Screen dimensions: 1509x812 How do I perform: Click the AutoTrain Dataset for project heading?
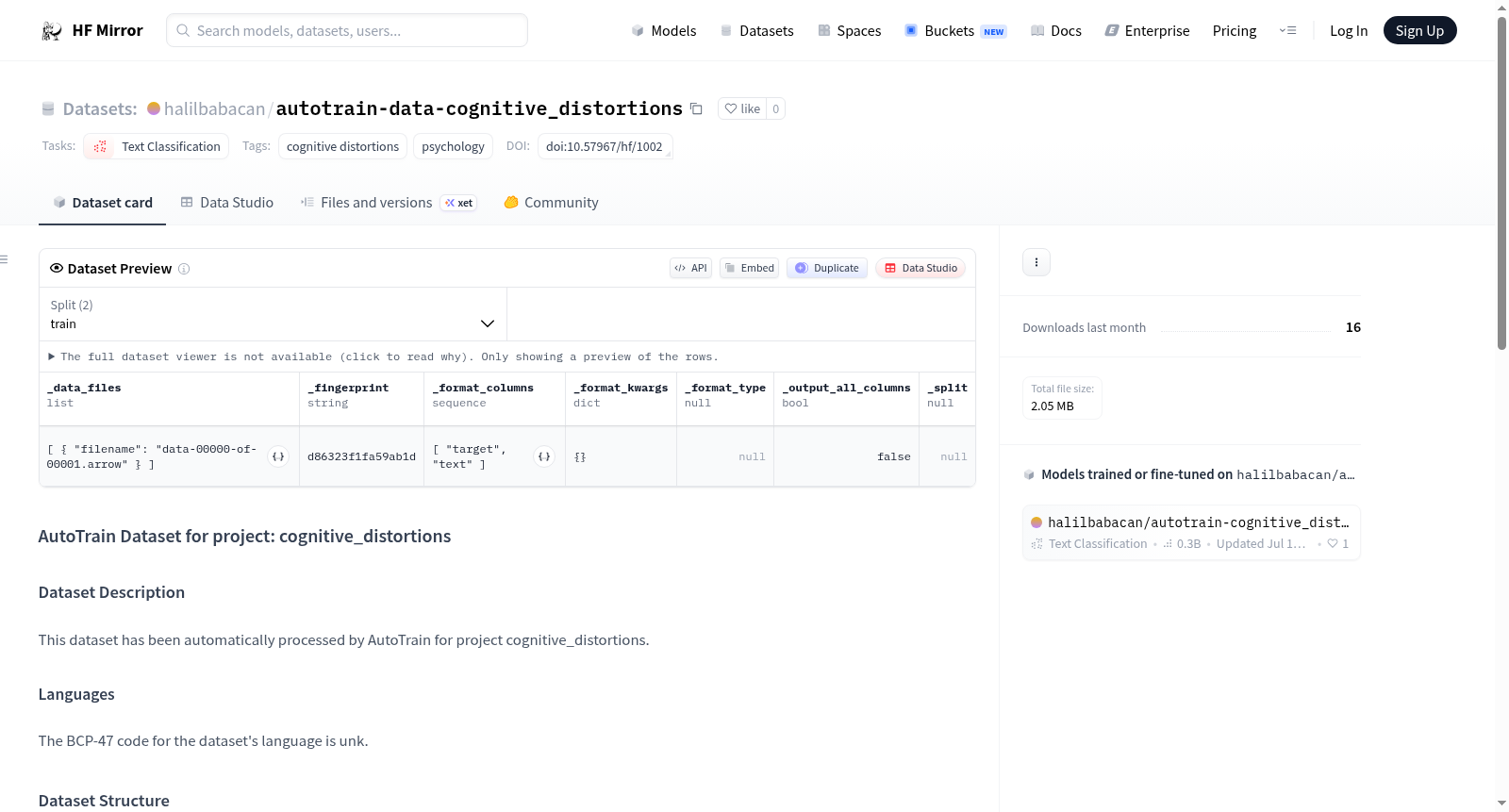click(x=244, y=537)
